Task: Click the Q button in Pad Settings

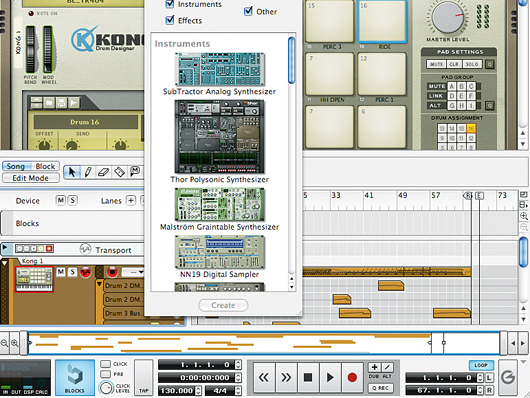Action: [x=489, y=64]
